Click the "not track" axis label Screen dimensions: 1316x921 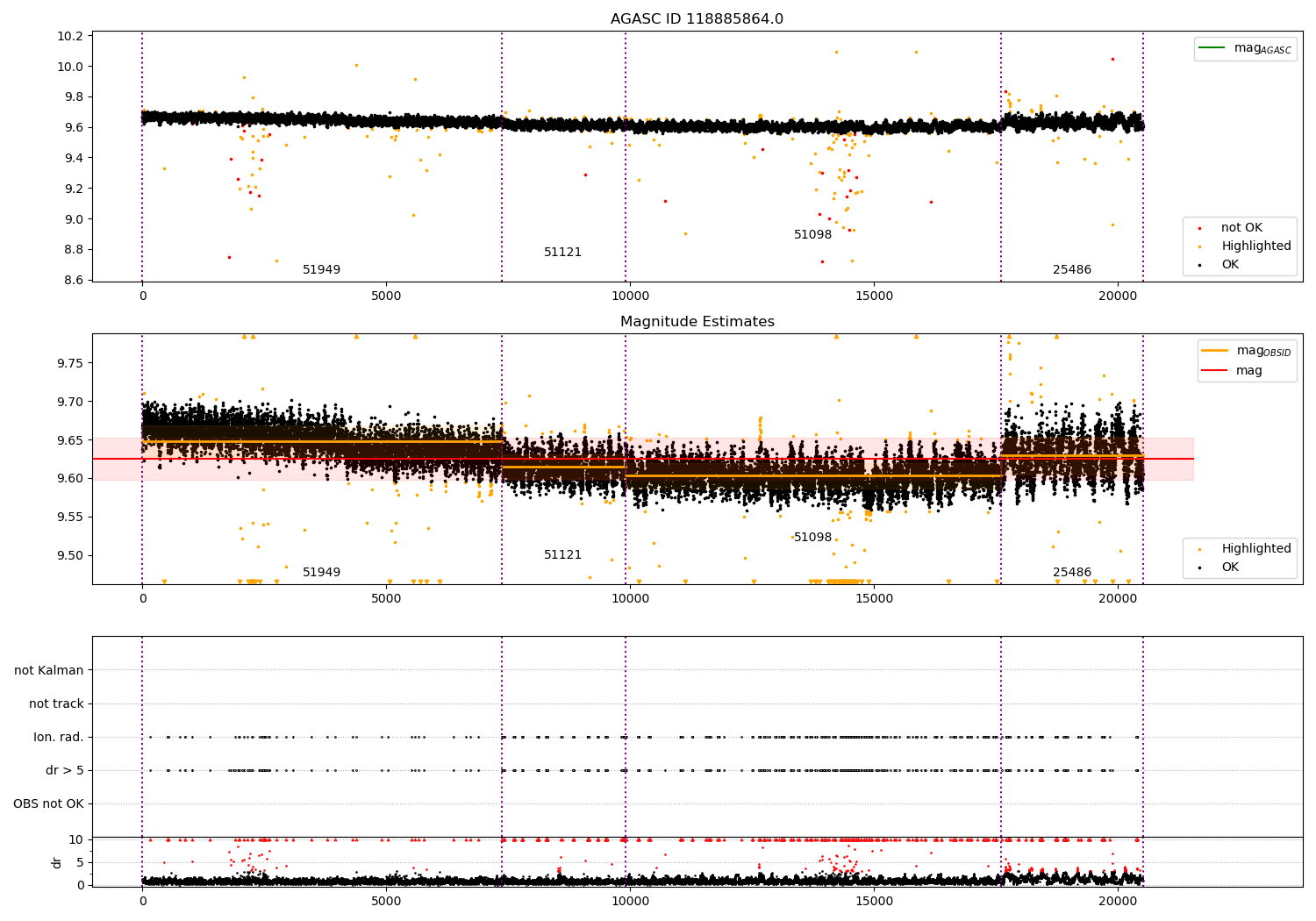tap(56, 704)
